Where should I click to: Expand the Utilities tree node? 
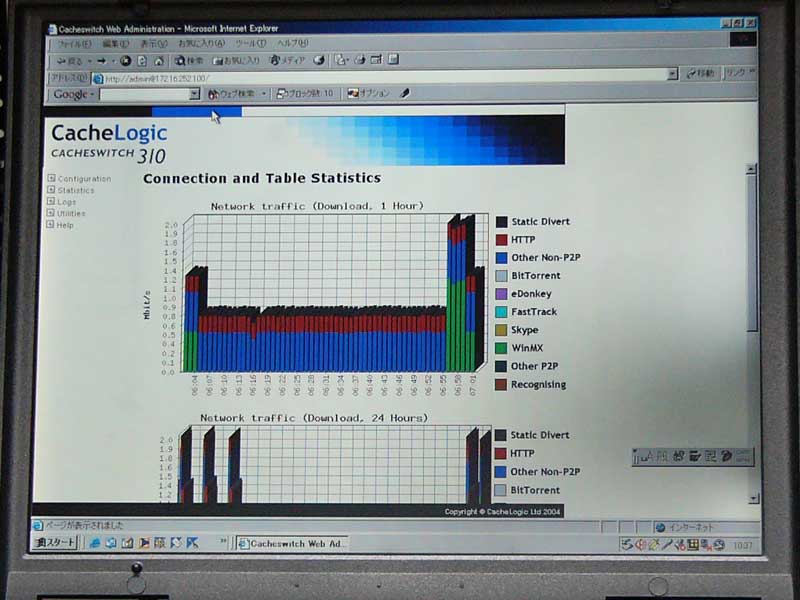click(51, 213)
